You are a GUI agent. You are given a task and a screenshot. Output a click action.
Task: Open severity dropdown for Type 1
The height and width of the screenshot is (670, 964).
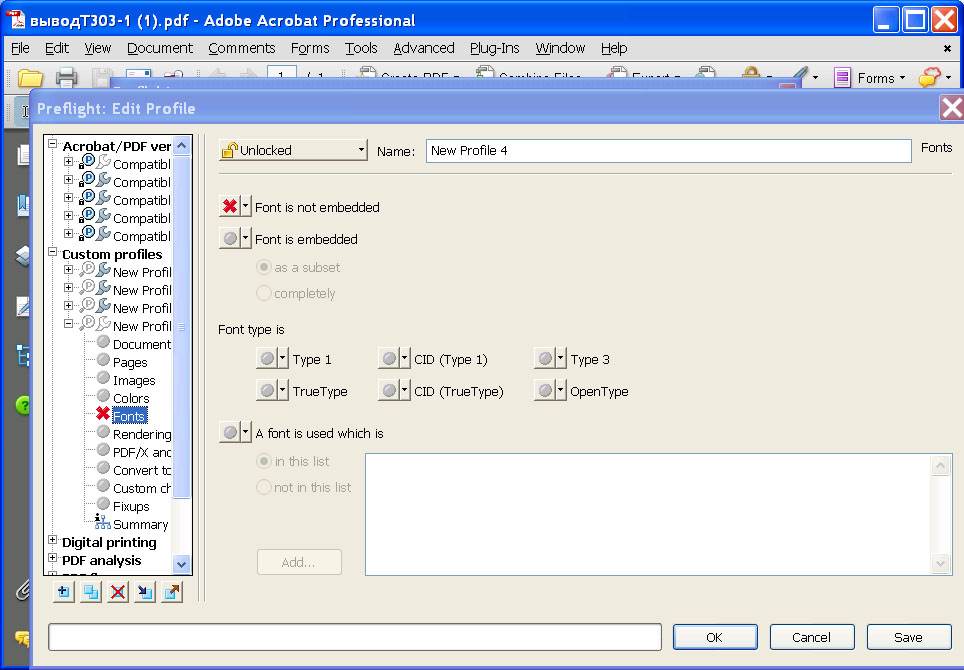point(282,358)
